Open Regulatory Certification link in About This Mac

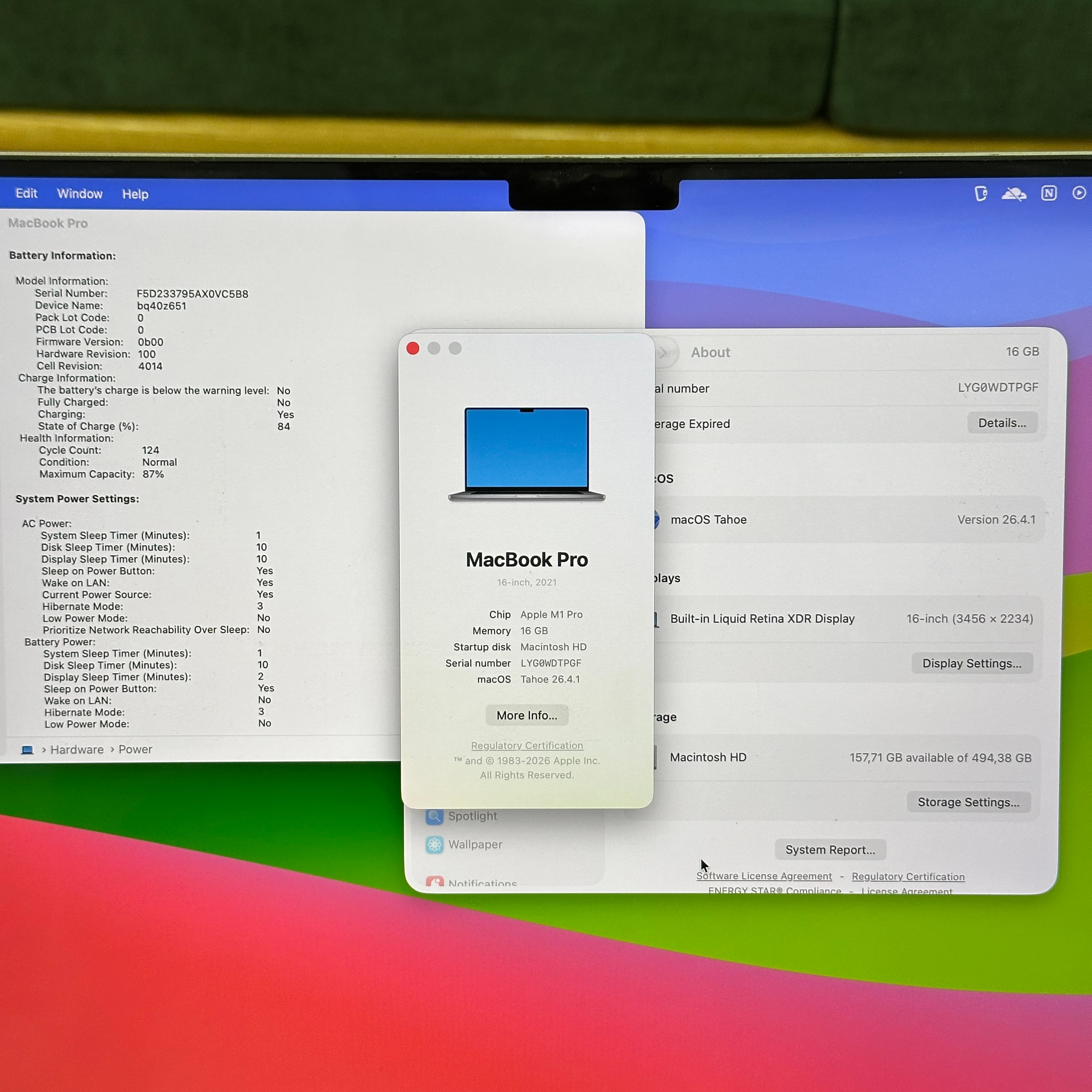[x=527, y=745]
